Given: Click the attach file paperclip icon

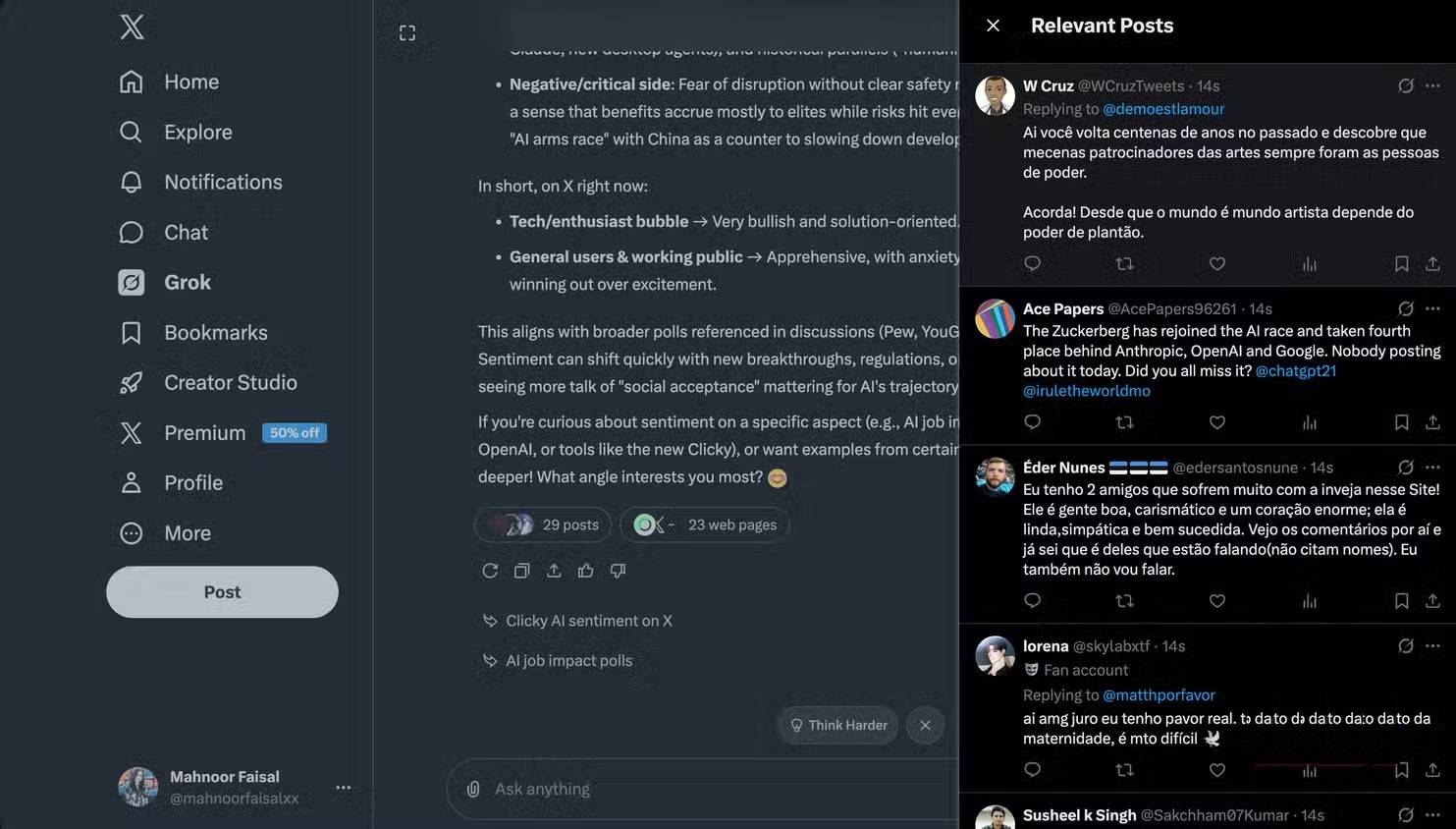Looking at the screenshot, I should pos(473,789).
